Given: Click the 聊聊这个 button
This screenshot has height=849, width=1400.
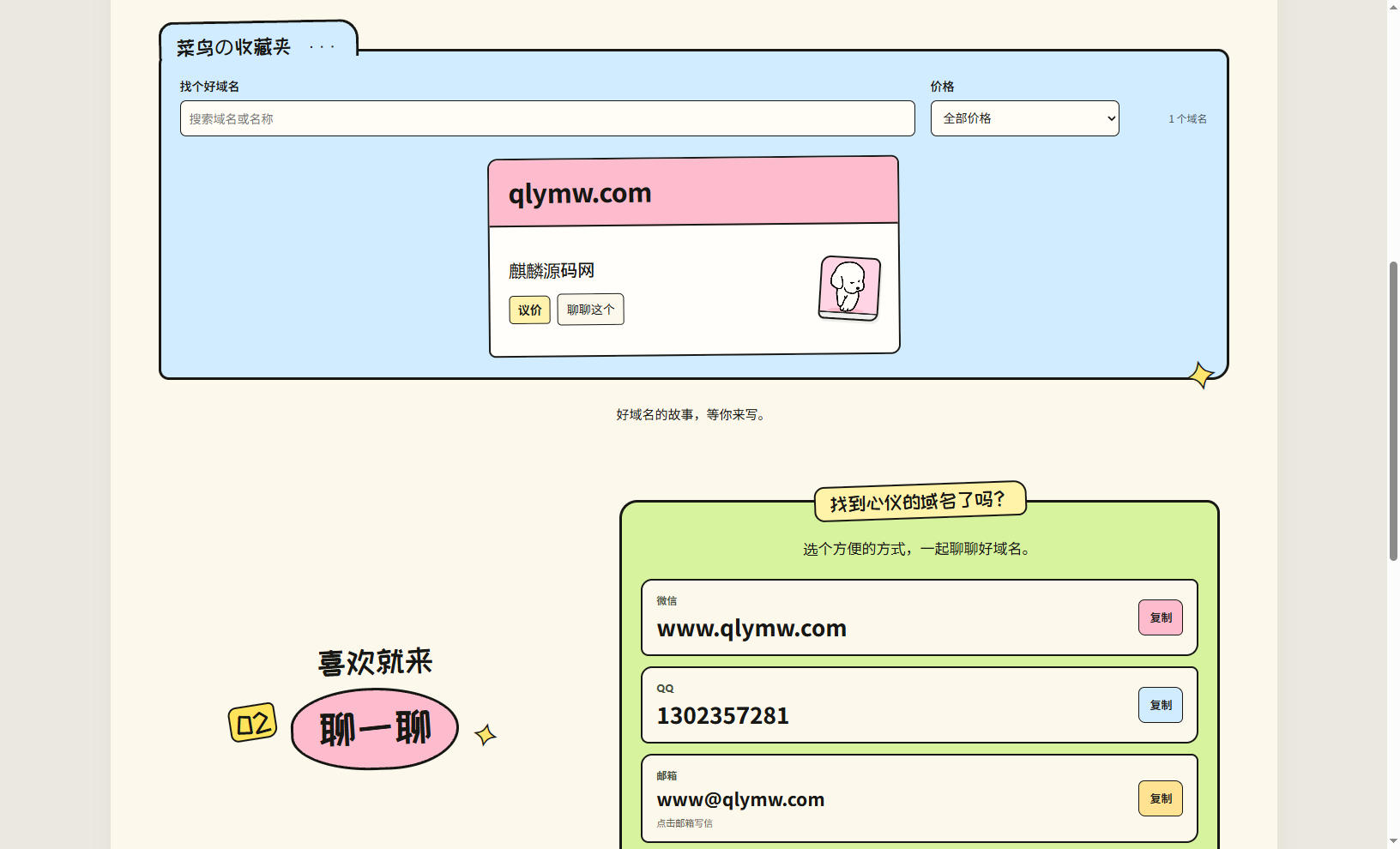Looking at the screenshot, I should tap(590, 310).
